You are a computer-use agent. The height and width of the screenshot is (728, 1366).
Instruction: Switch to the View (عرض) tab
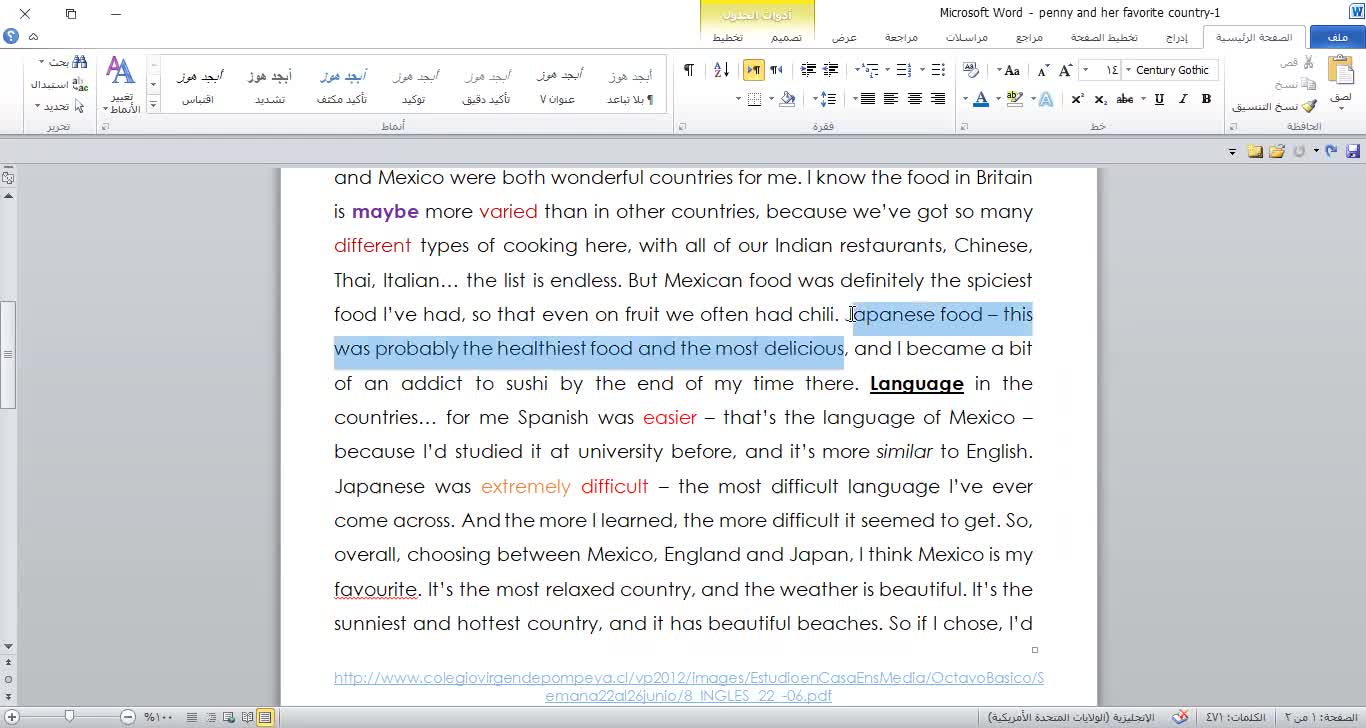click(844, 37)
